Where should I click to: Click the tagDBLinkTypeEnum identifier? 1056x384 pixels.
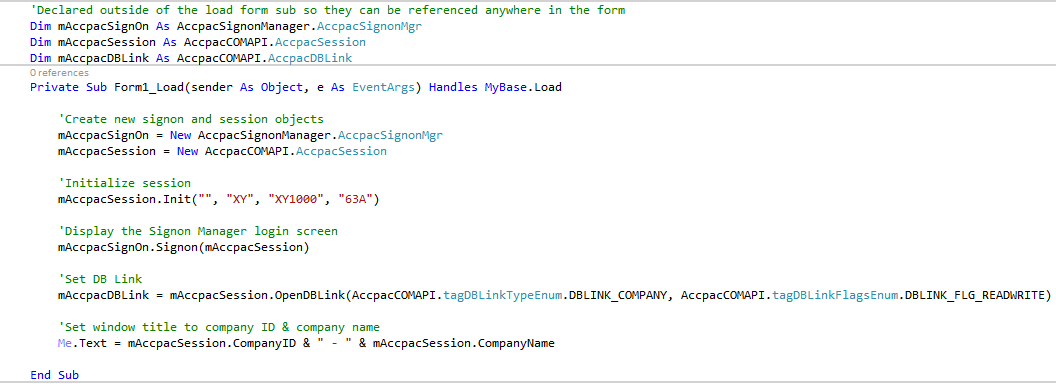(502, 295)
